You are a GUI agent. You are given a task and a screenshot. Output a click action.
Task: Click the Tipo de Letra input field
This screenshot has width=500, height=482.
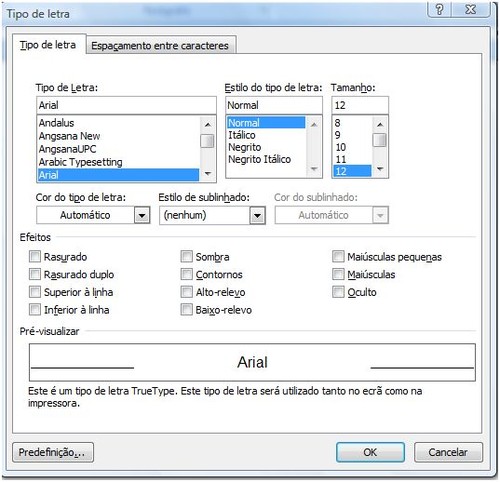[x=126, y=105]
